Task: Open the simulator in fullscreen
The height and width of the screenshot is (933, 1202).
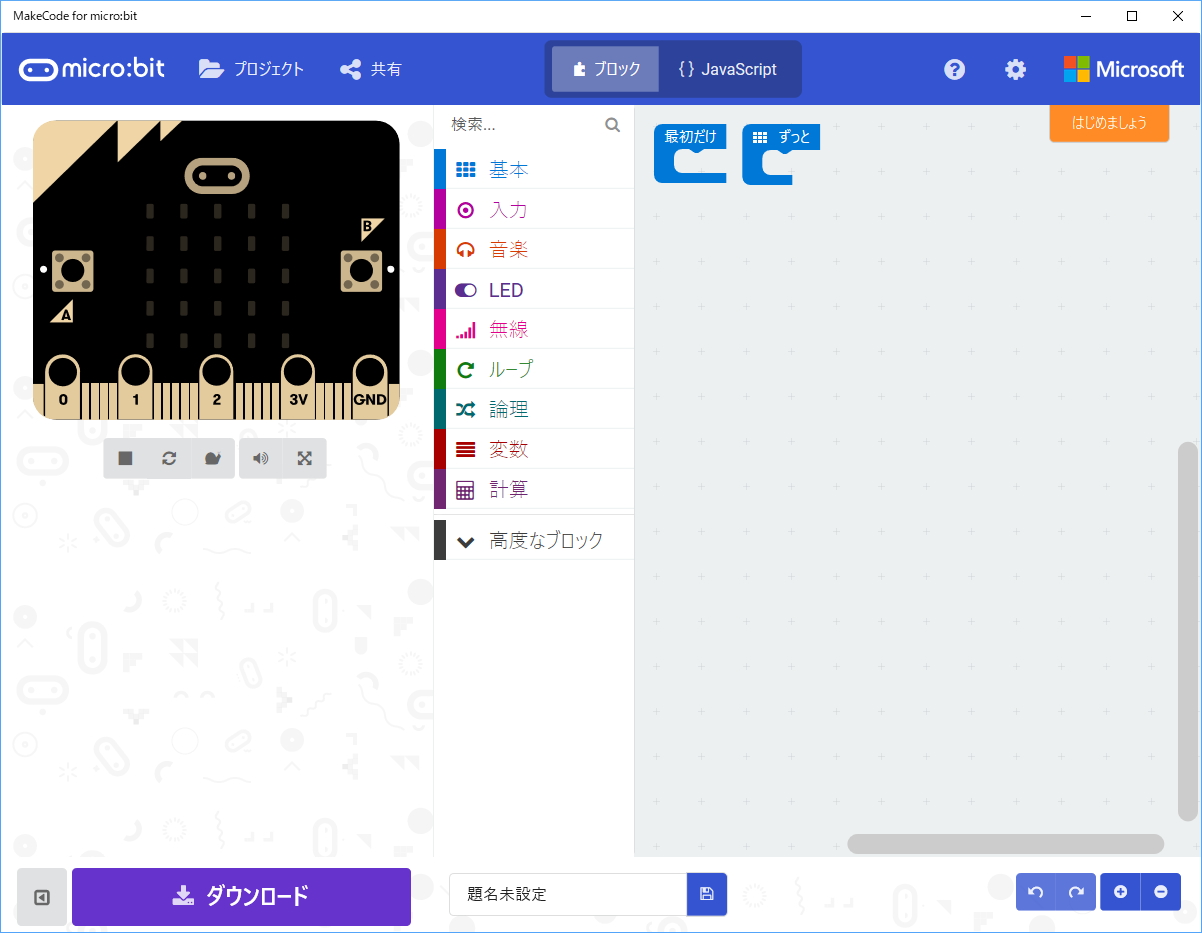Action: click(305, 458)
